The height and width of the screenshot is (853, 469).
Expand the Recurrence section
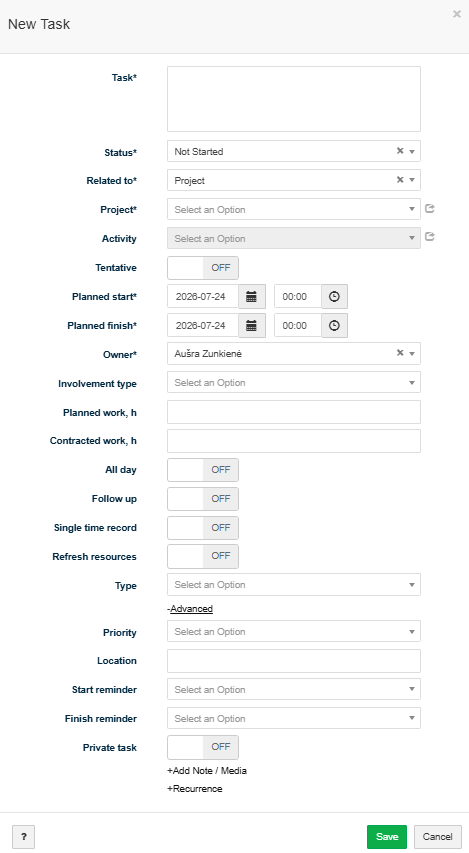(195, 789)
